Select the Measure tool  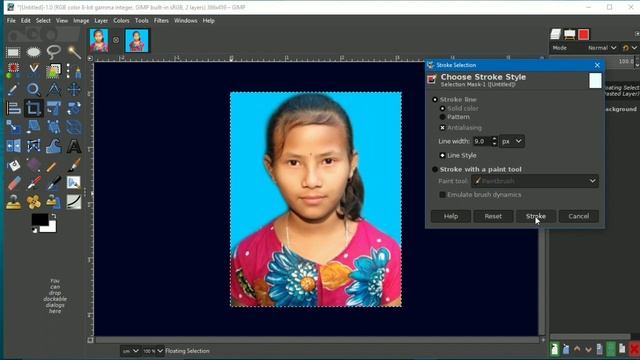click(53, 89)
